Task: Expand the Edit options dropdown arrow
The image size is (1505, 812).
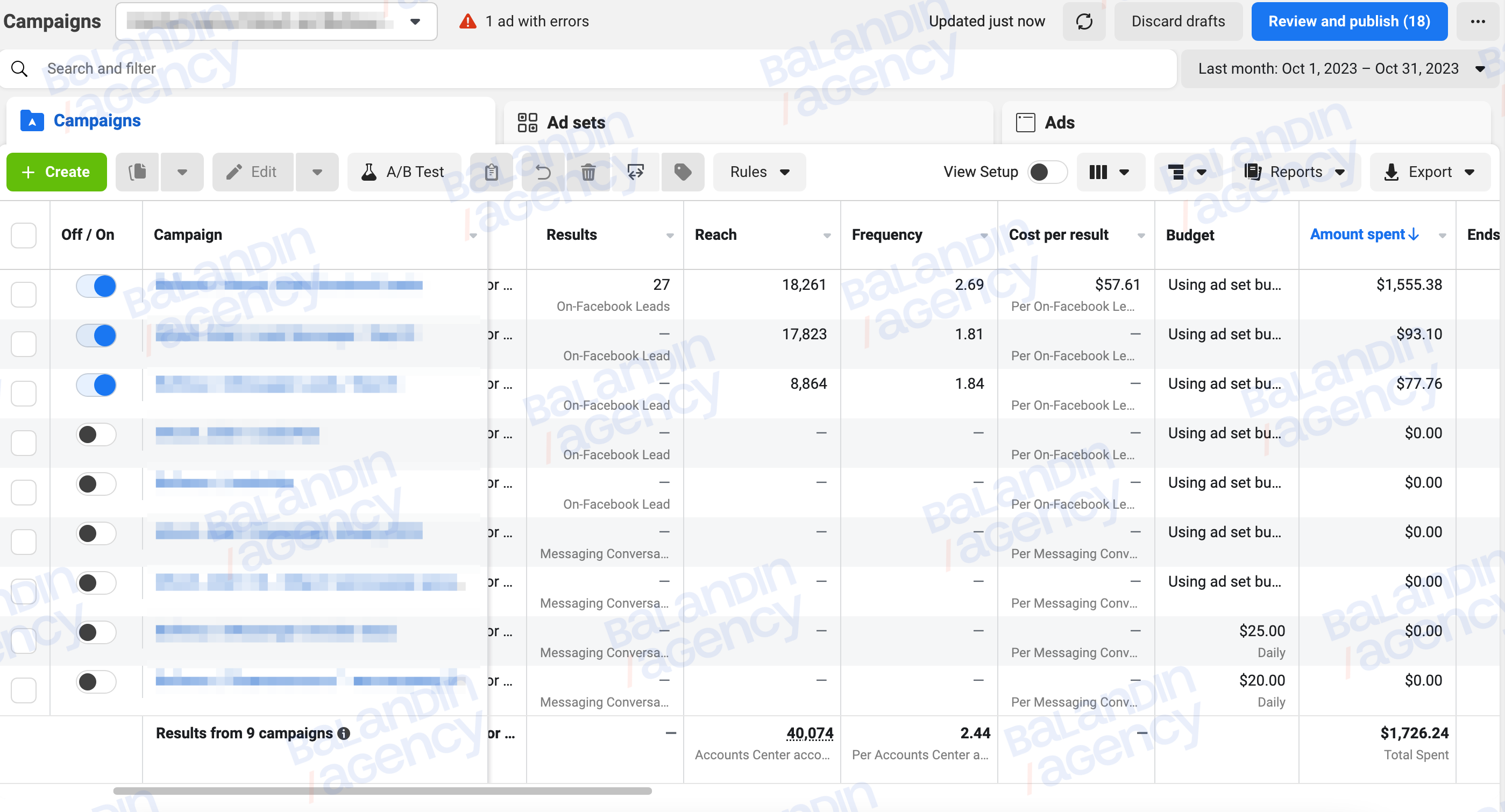Action: [x=317, y=172]
